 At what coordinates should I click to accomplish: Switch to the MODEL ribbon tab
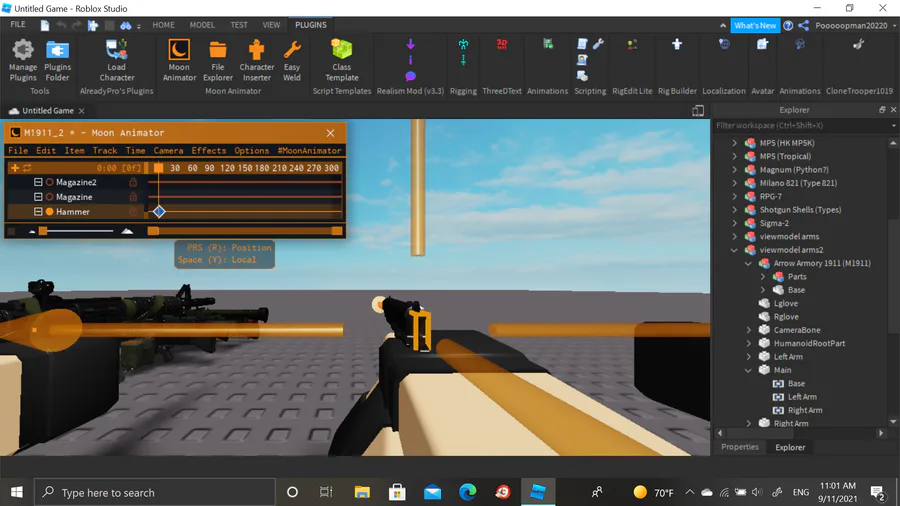pos(202,25)
